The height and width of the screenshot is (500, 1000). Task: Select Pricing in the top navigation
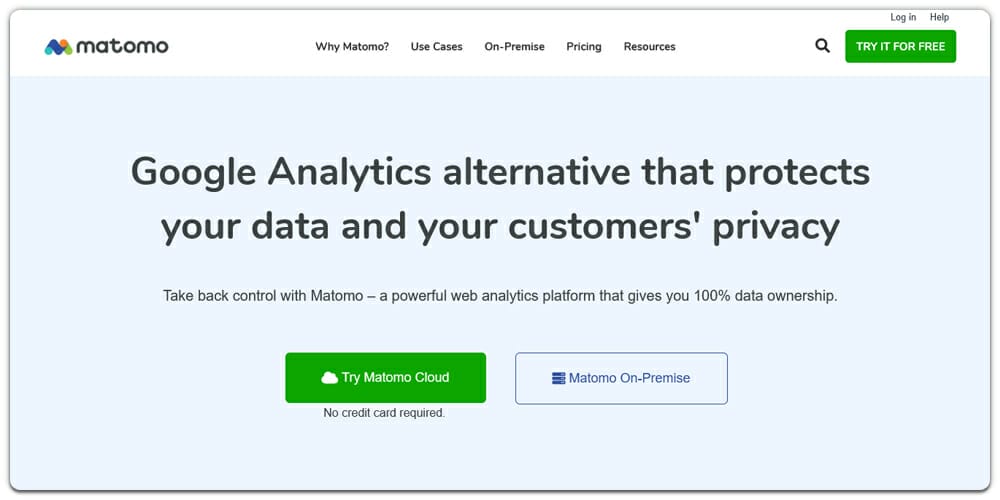584,47
